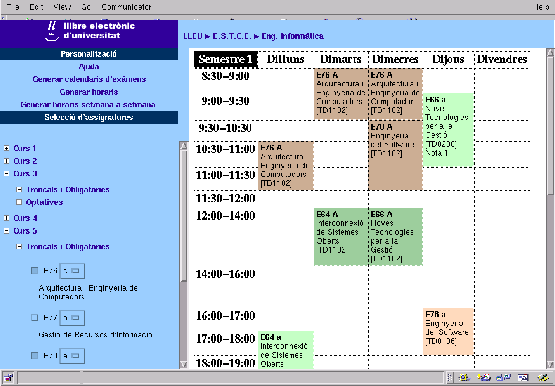Click E.S.T.C.E. in the breadcrumb
The width and height of the screenshot is (555, 386).
pos(232,36)
